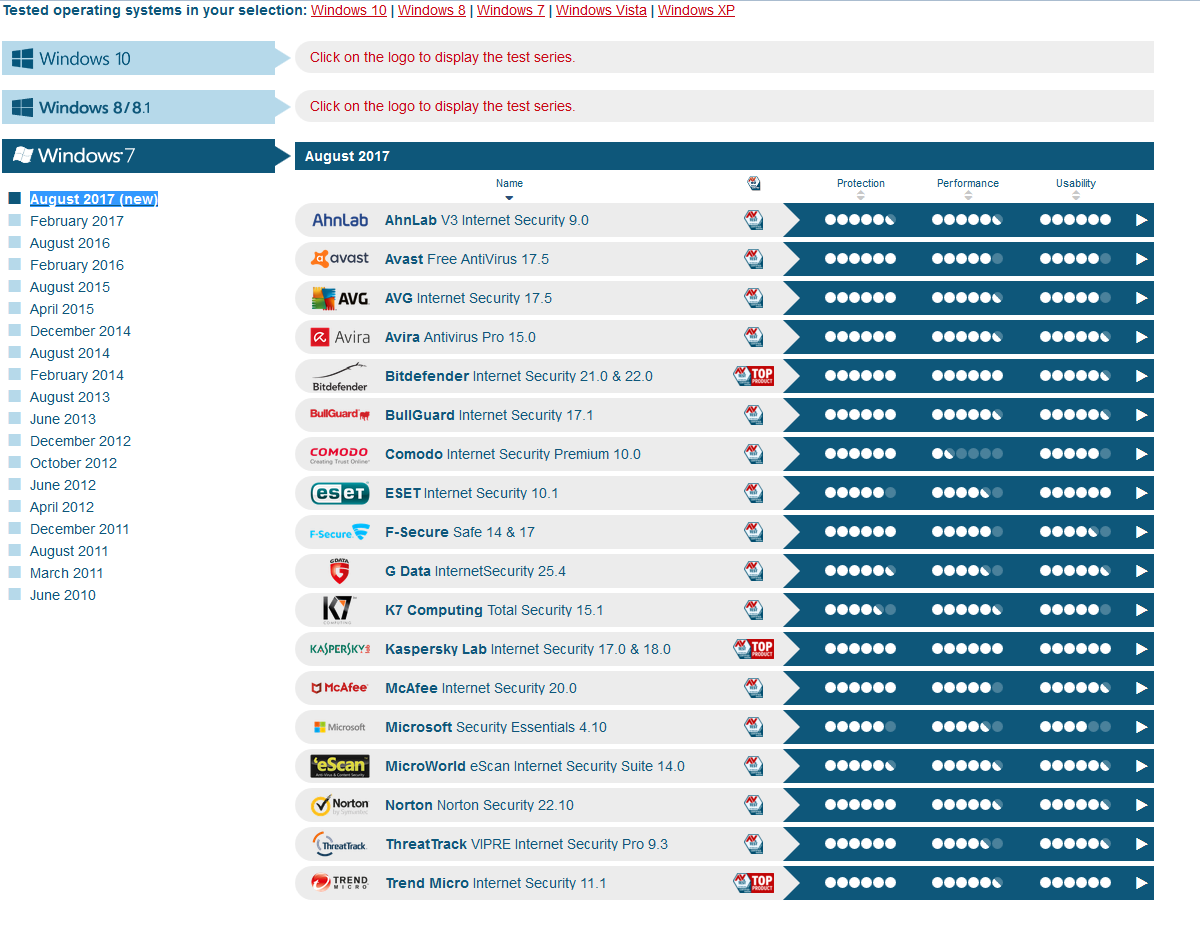The width and height of the screenshot is (1200, 925).
Task: Select December 2014 test series
Action: point(80,331)
